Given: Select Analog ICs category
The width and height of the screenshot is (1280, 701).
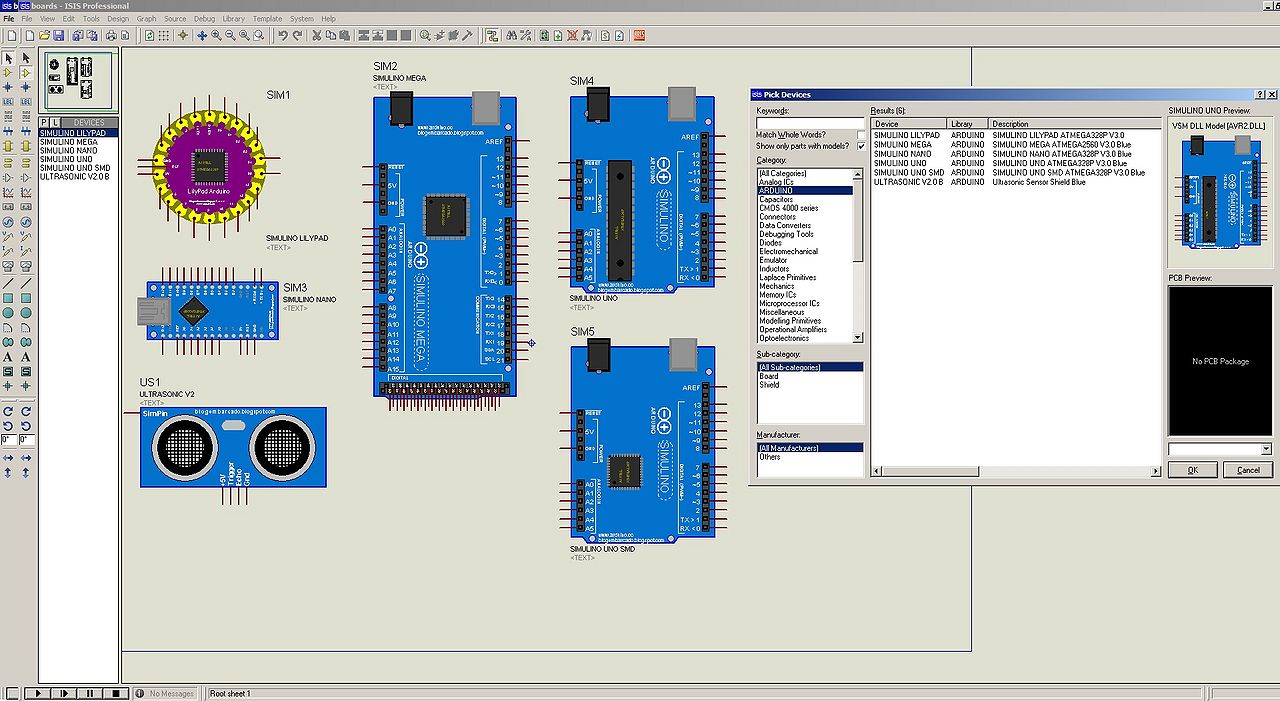Looking at the screenshot, I should click(x=777, y=182).
